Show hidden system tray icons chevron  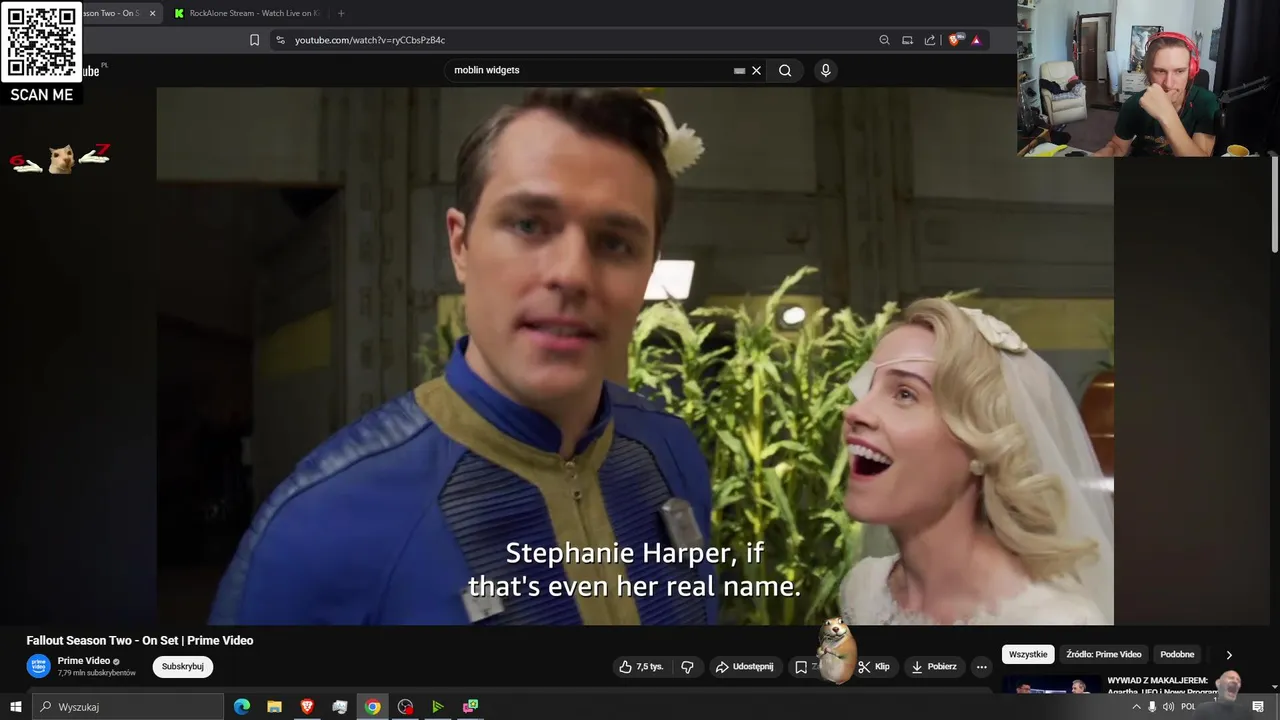[x=1136, y=707]
